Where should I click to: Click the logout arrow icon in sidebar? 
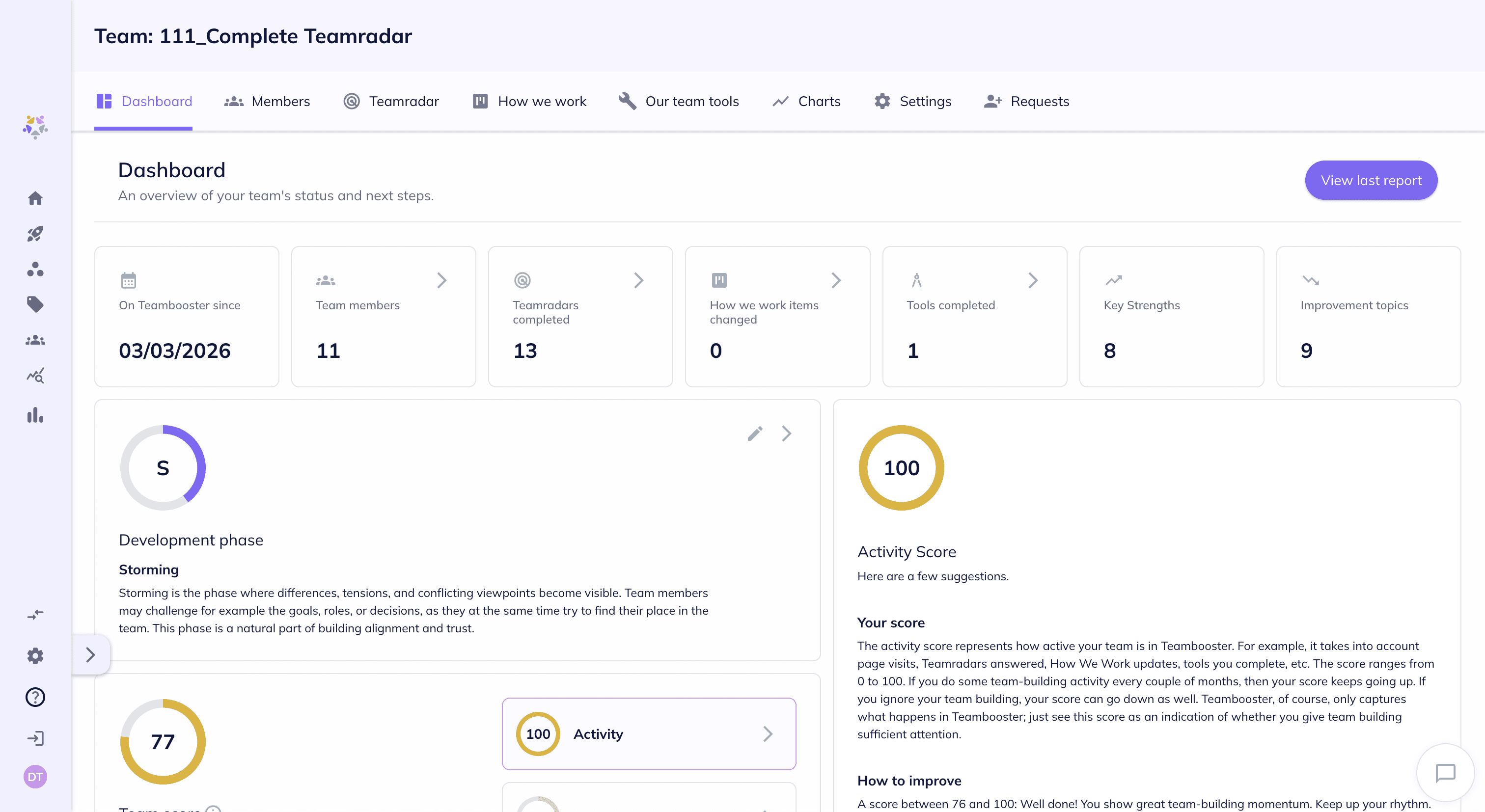(x=35, y=738)
